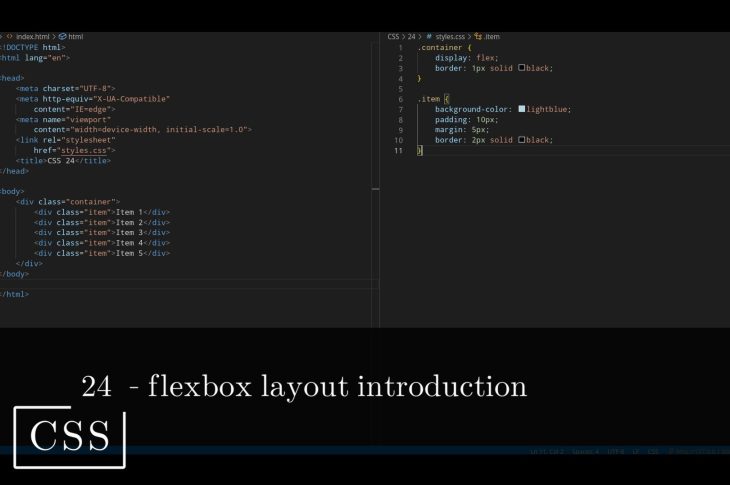Viewport: 730px width, 485px height.
Task: Click the CSS logo box overlay
Action: pyautogui.click(x=69, y=437)
